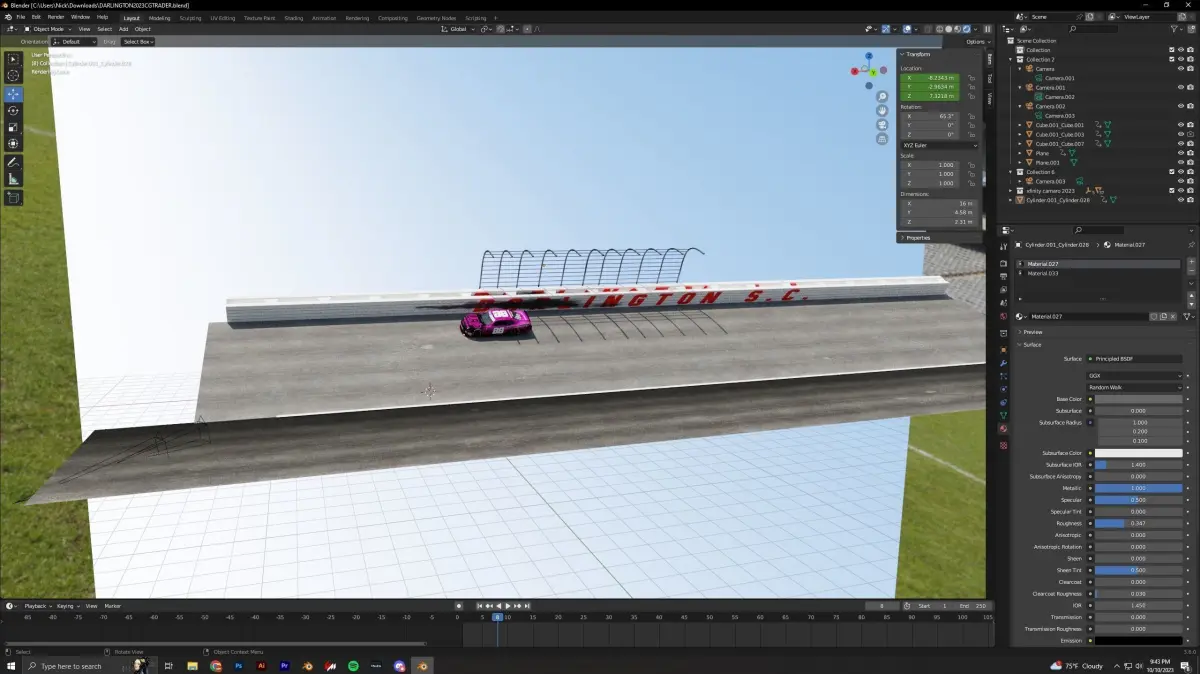This screenshot has height=674, width=1200.
Task: Pause viewport rendering button
Action: tap(988, 29)
